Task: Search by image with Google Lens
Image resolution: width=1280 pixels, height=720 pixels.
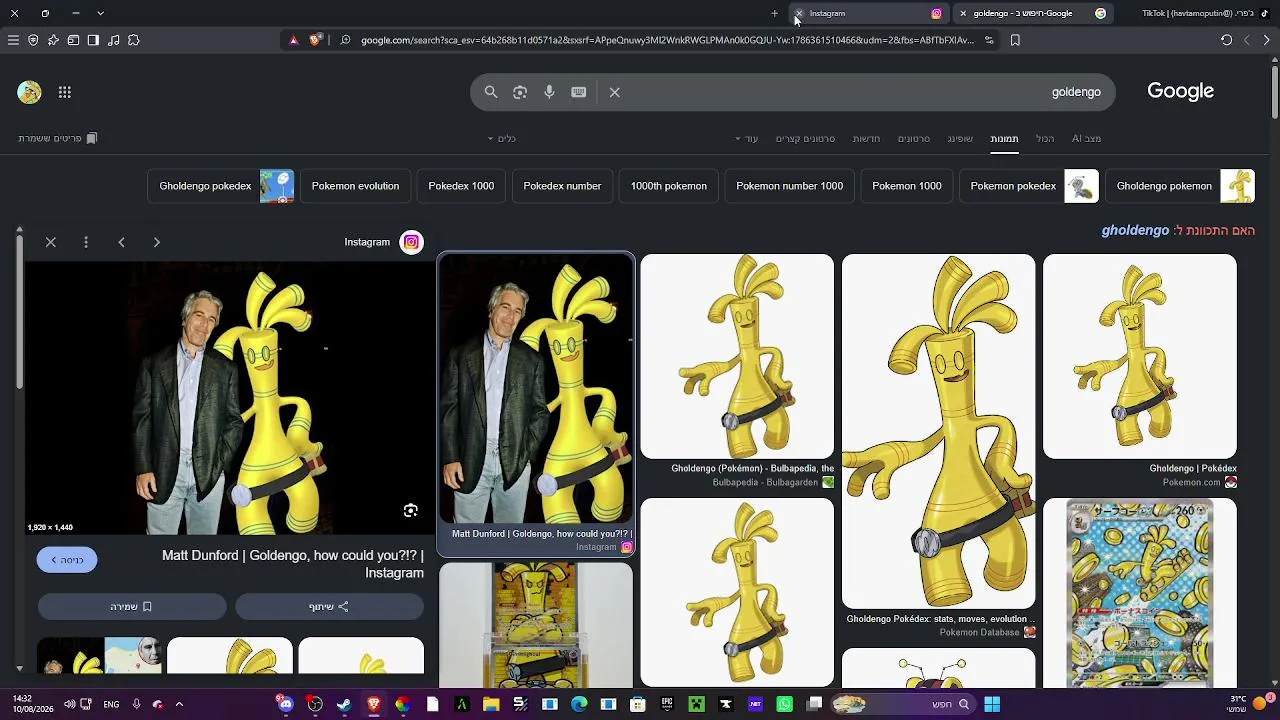Action: [520, 92]
